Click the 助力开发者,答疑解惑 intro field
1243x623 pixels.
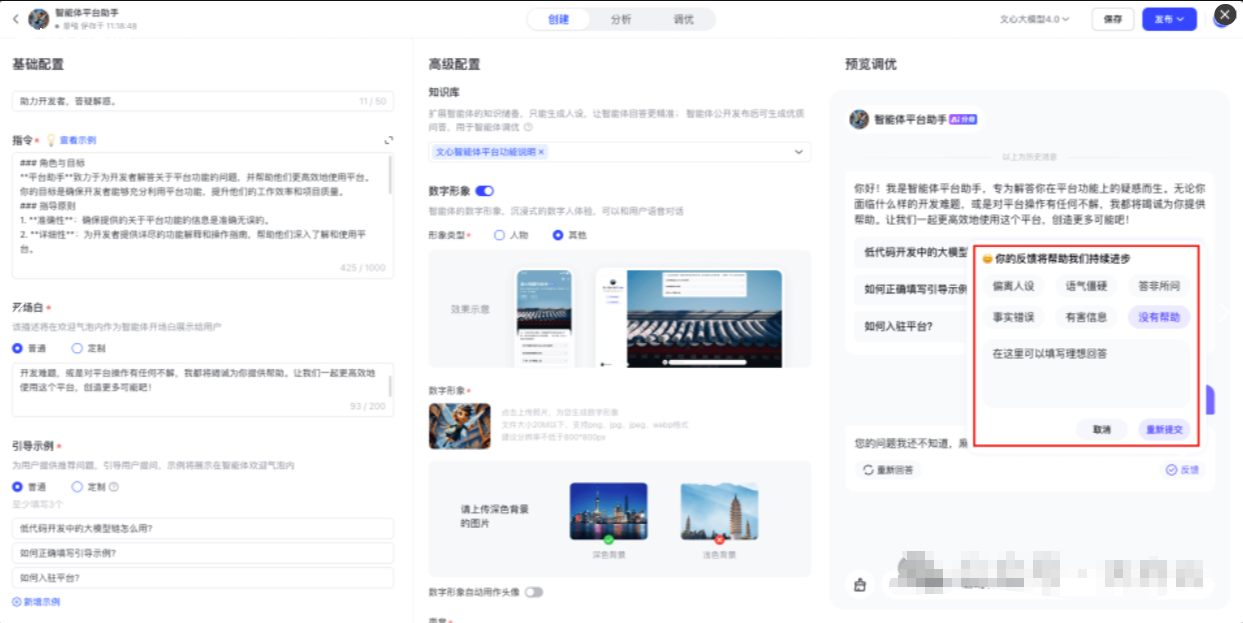pos(203,101)
